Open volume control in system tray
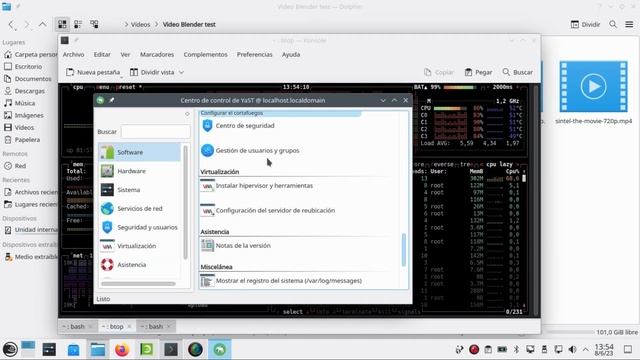The height and width of the screenshot is (360, 640). [x=572, y=349]
